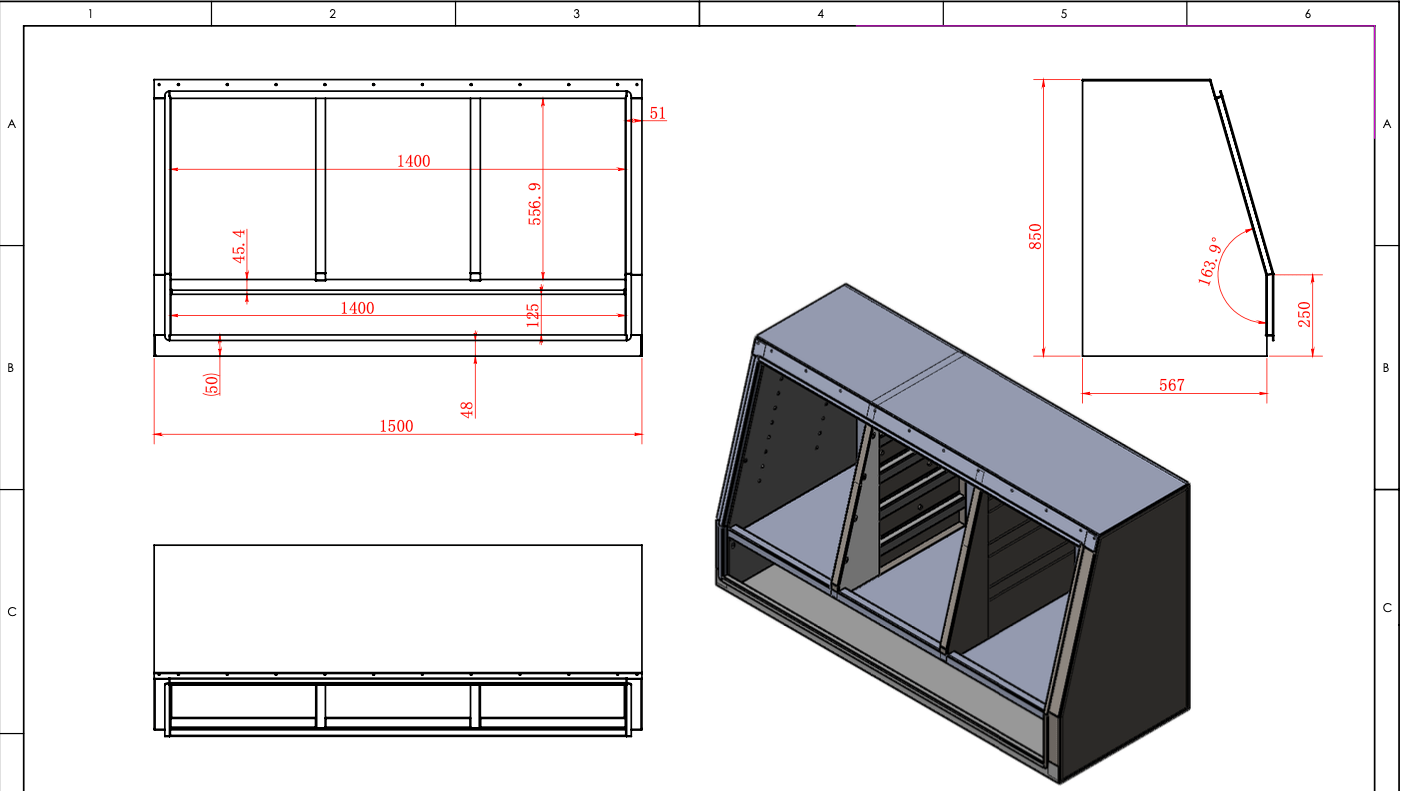Click the 51 dimension near top right corner

click(657, 113)
